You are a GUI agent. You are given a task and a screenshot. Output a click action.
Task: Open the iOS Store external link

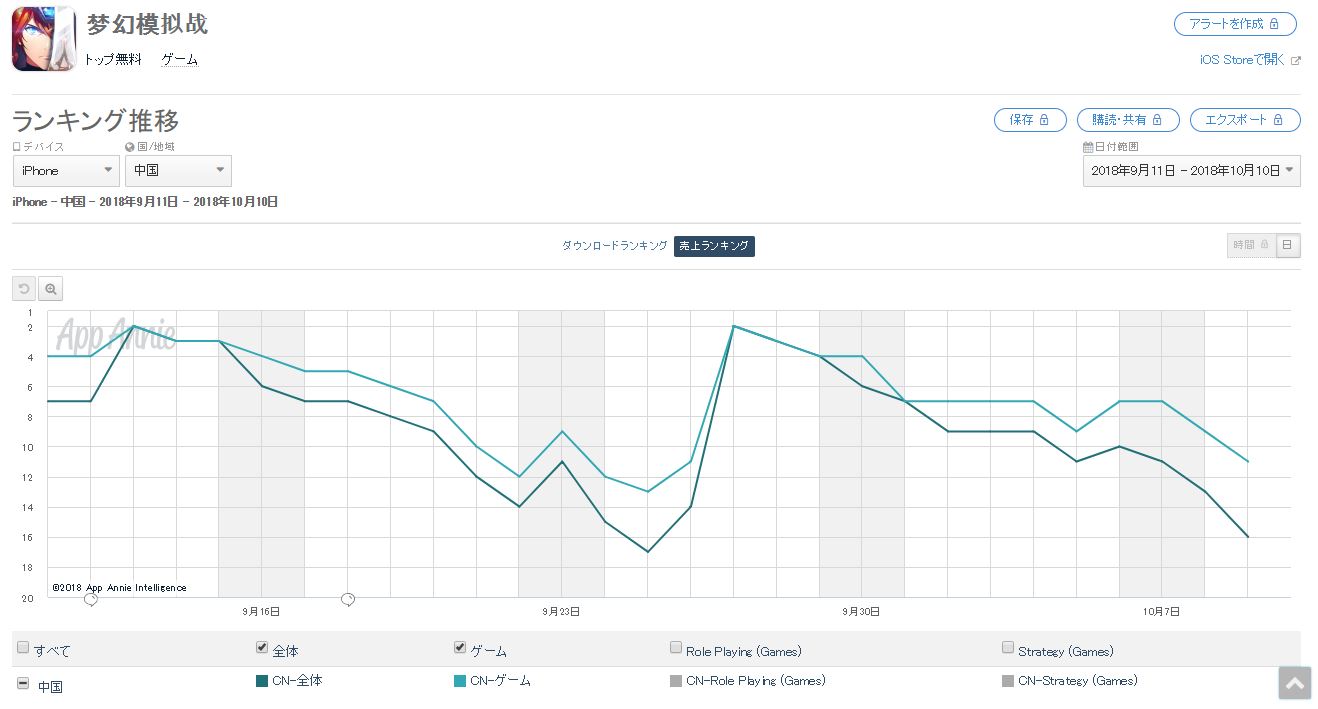click(1249, 60)
